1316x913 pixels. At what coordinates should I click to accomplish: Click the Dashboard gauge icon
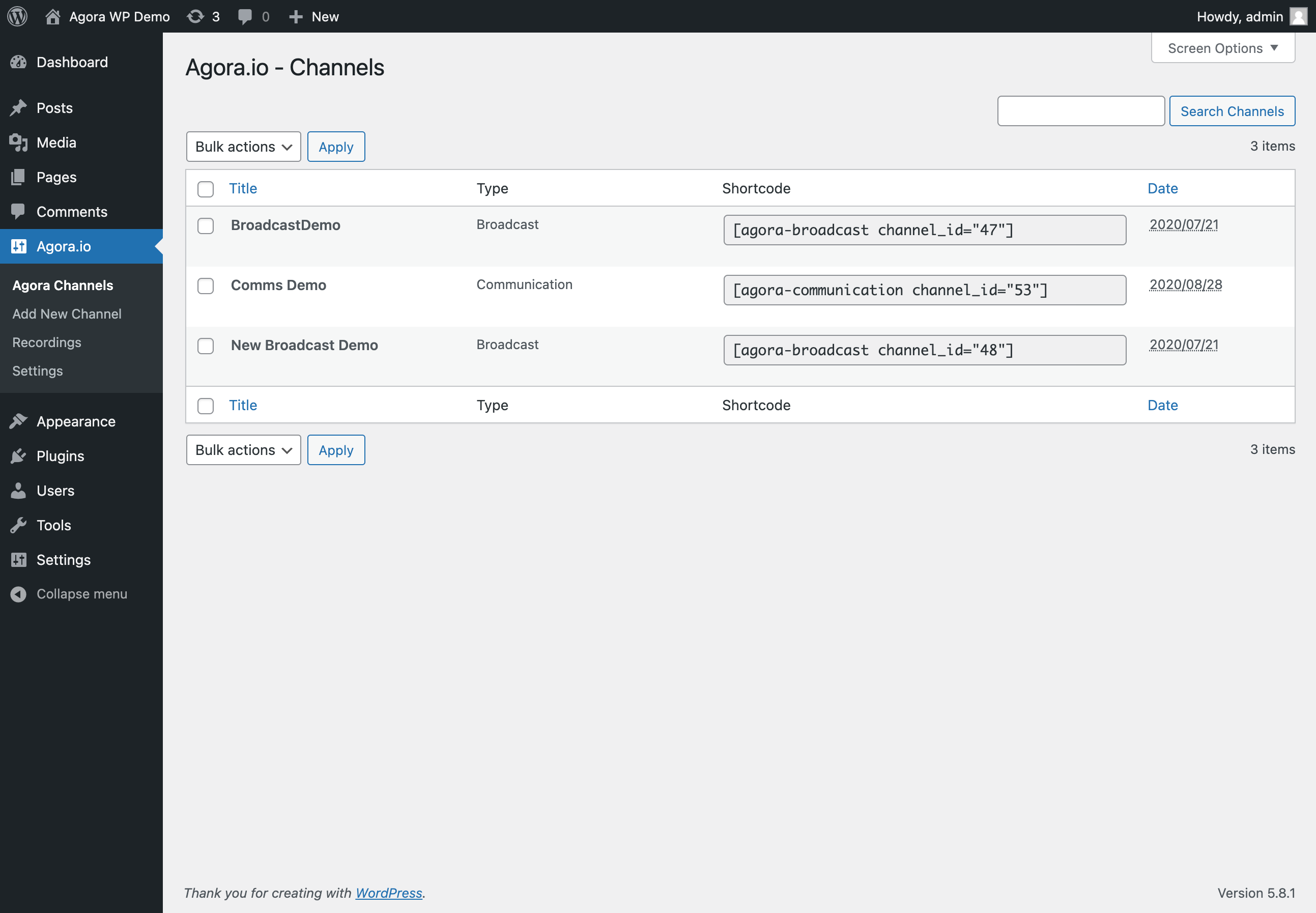pyautogui.click(x=18, y=62)
